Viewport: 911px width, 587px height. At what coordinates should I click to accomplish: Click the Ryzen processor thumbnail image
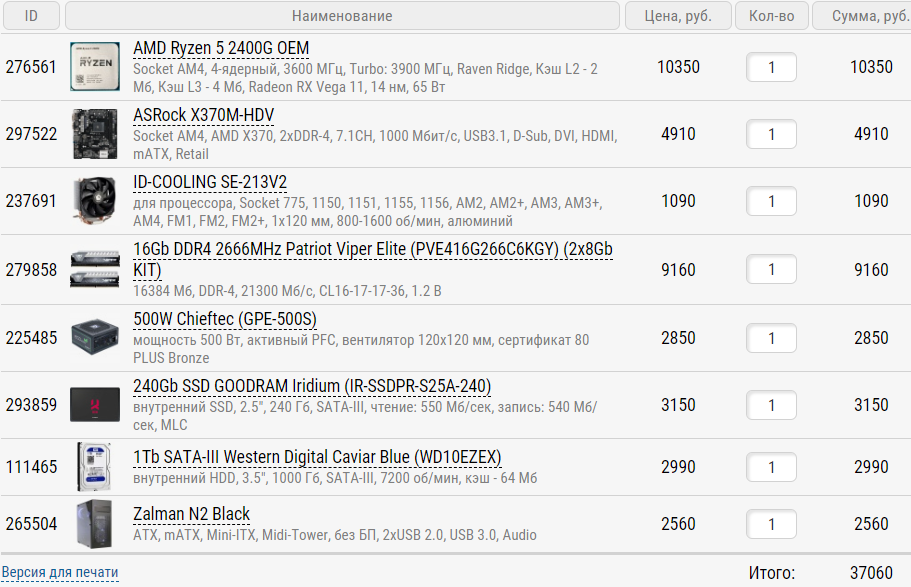point(95,66)
